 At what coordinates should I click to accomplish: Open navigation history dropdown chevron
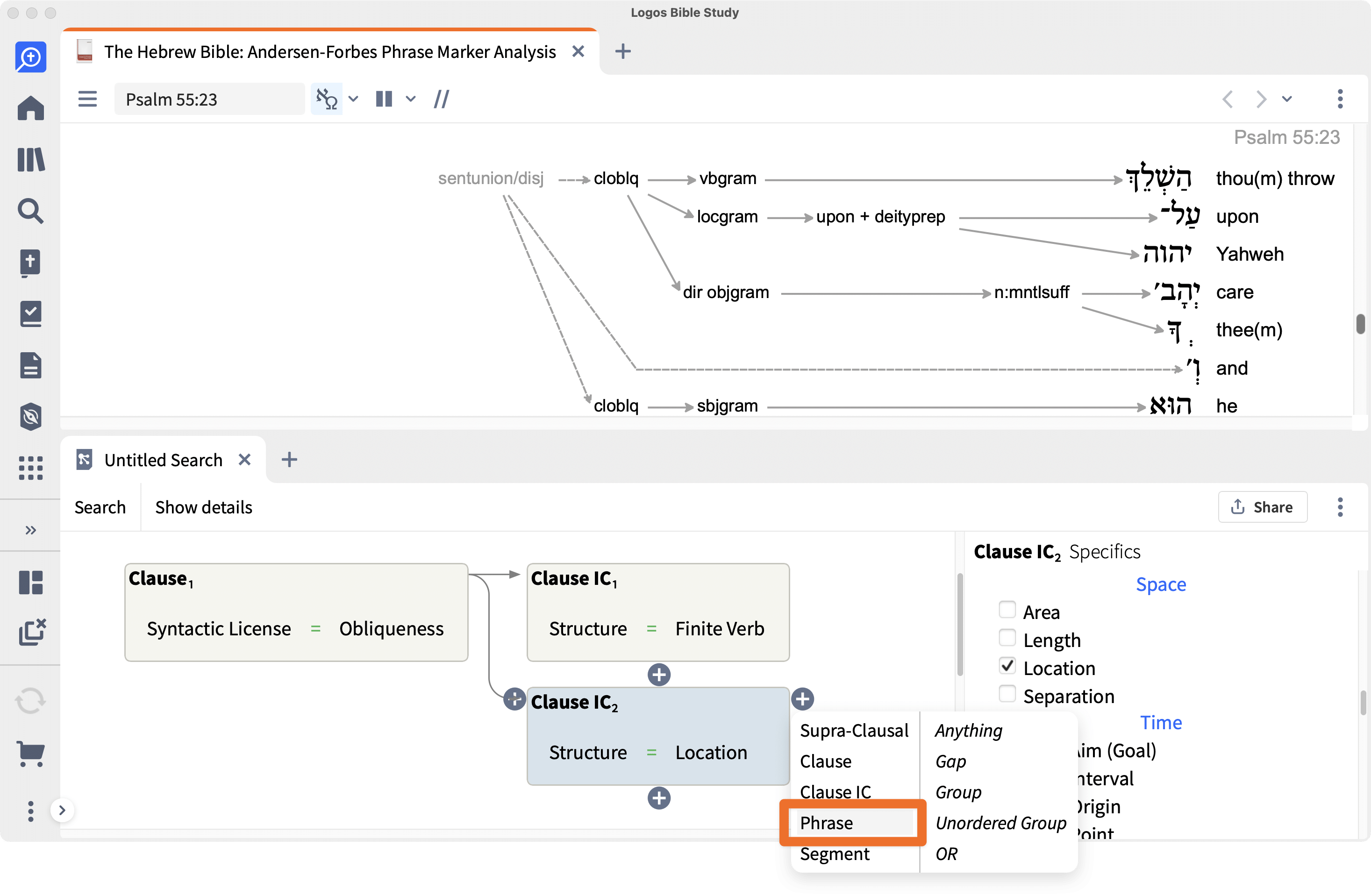(x=1287, y=99)
